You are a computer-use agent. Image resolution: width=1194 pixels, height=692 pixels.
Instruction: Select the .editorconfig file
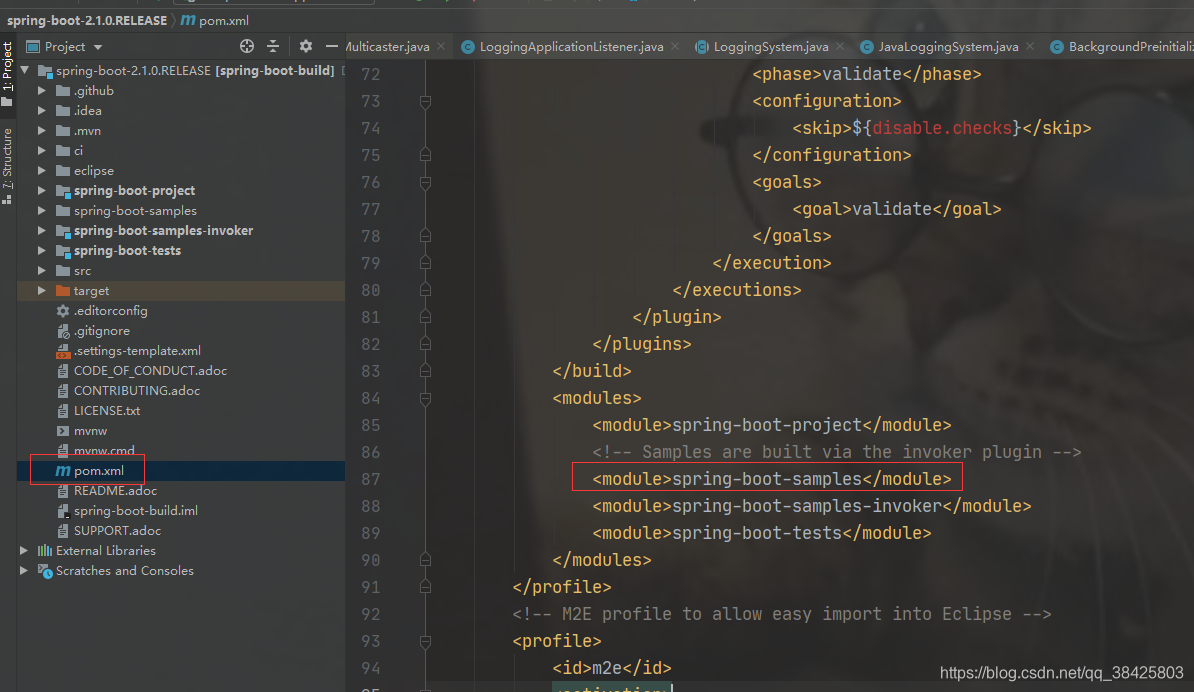[x=110, y=311]
